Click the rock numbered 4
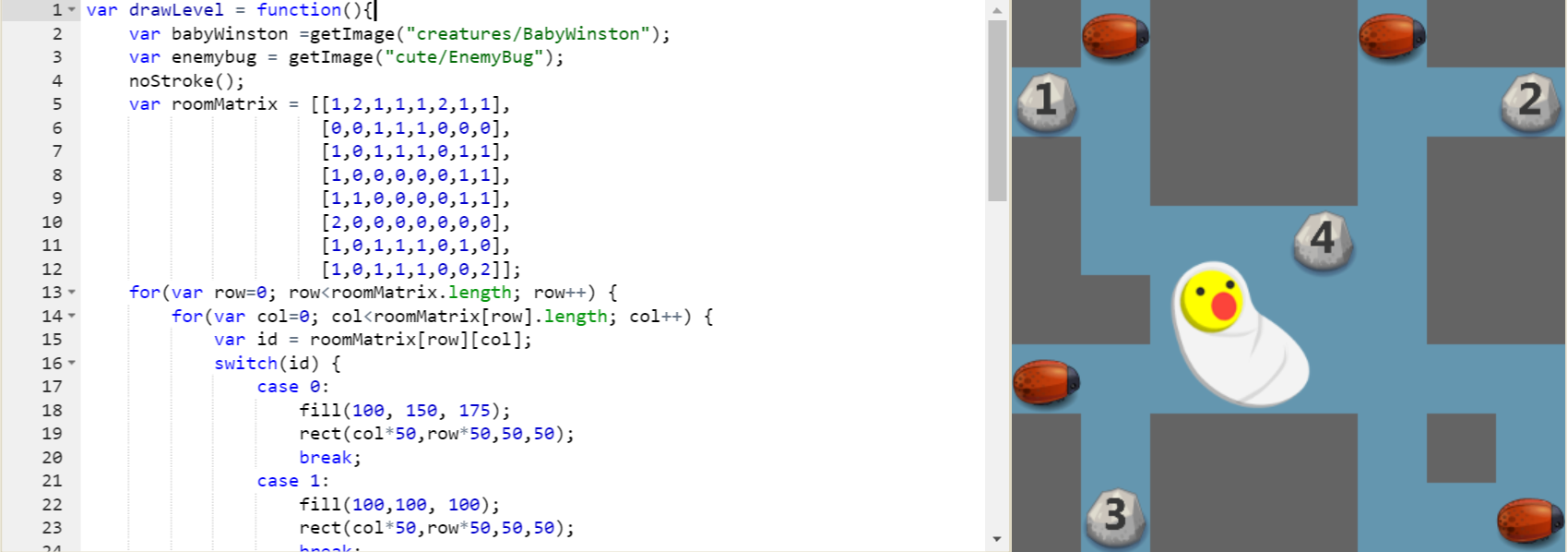The image size is (1568, 552). coord(1323,240)
